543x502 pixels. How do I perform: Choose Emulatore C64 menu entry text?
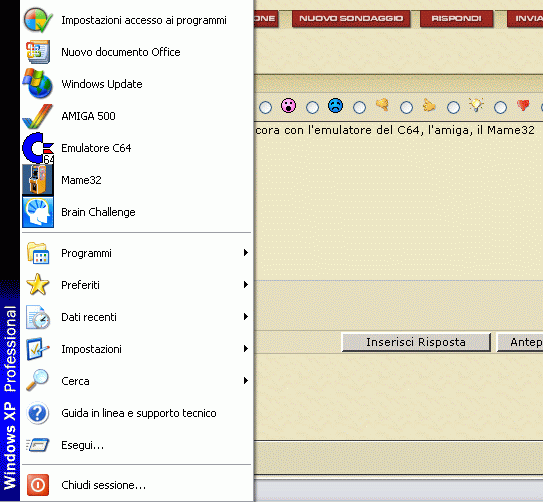[x=96, y=148]
